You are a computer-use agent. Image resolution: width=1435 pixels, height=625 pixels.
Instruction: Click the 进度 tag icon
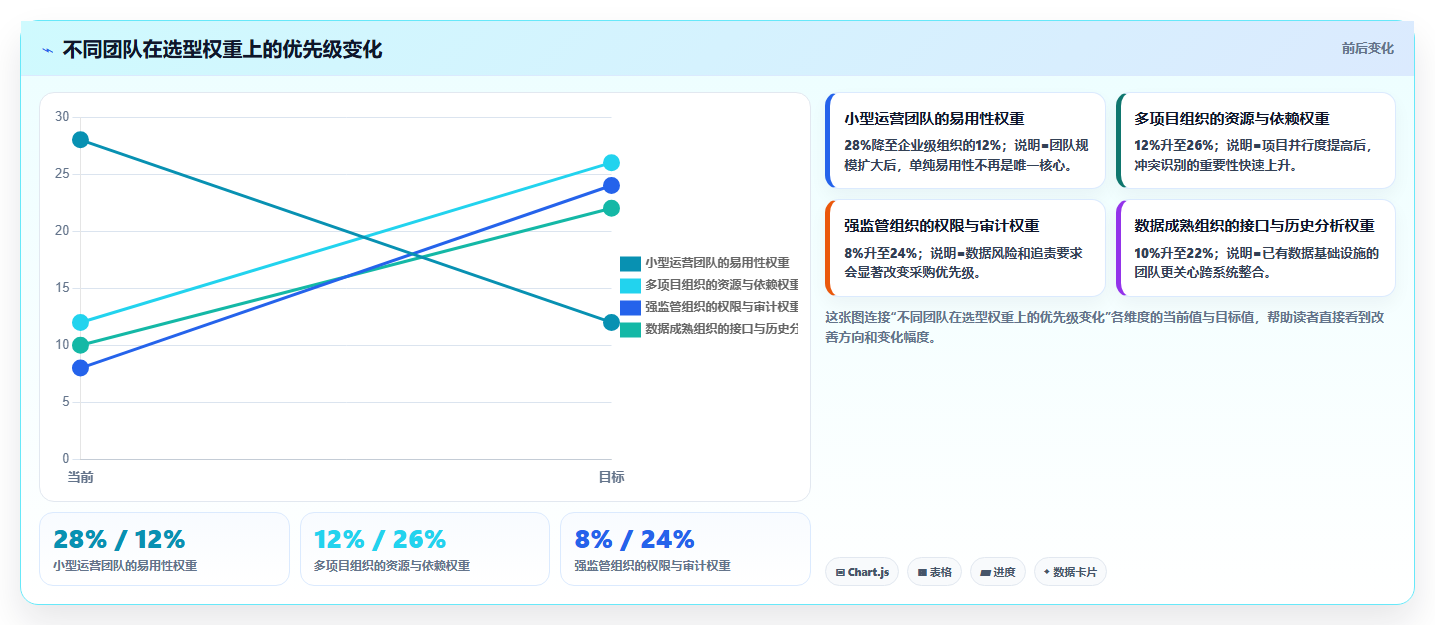pyautogui.click(x=985, y=573)
